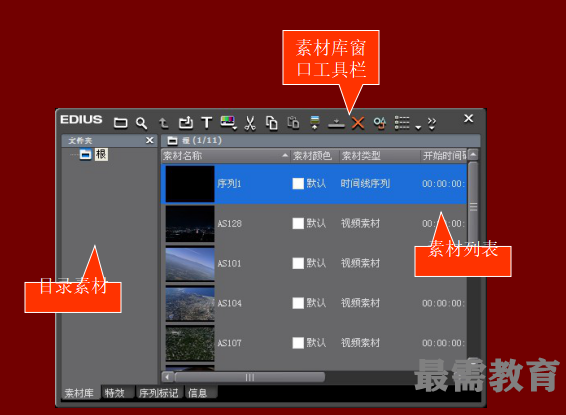Expand the toolbar overflow chevron
The image size is (566, 415).
[x=432, y=123]
